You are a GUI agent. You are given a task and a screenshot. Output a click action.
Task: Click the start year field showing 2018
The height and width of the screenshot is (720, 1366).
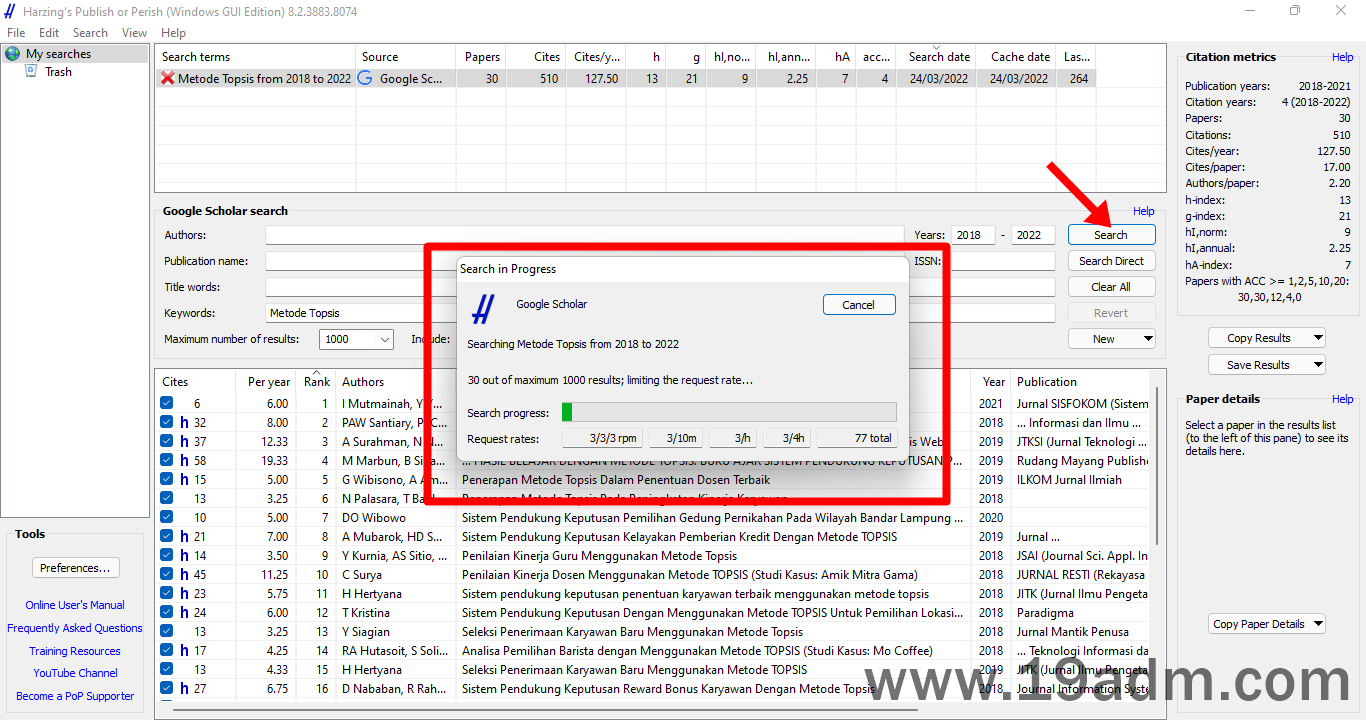tap(972, 235)
